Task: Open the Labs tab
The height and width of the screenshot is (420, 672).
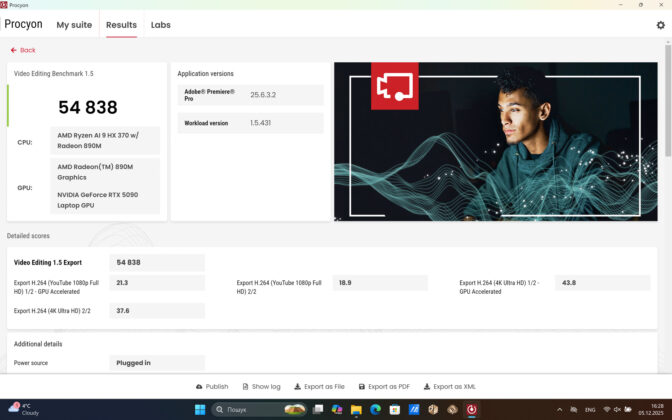Action: coord(161,25)
